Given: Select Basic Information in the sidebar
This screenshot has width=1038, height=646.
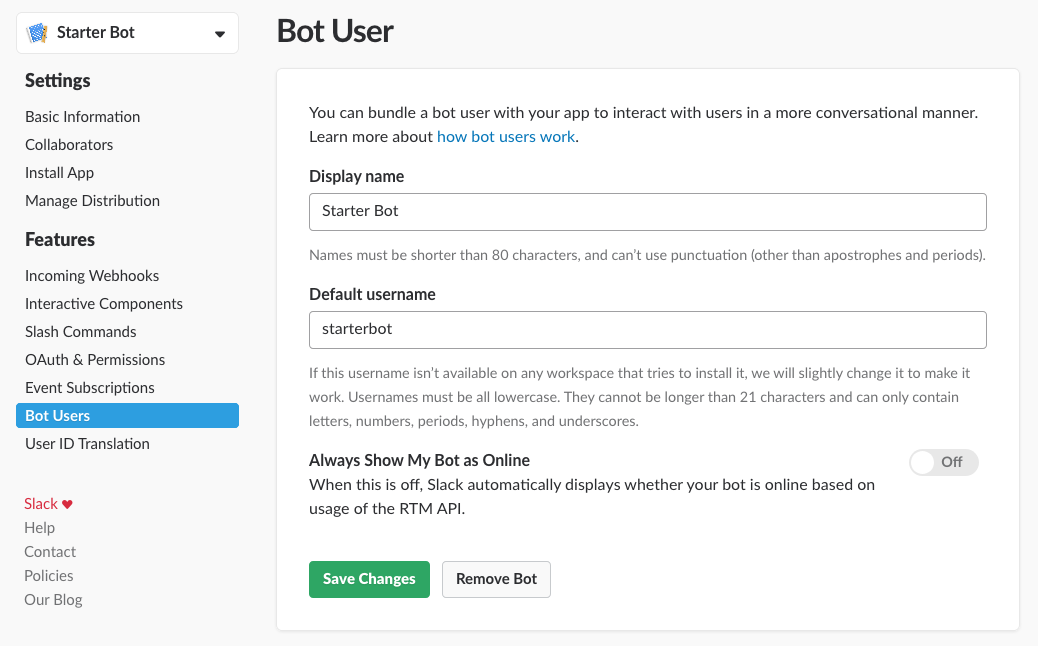Looking at the screenshot, I should click(x=82, y=117).
